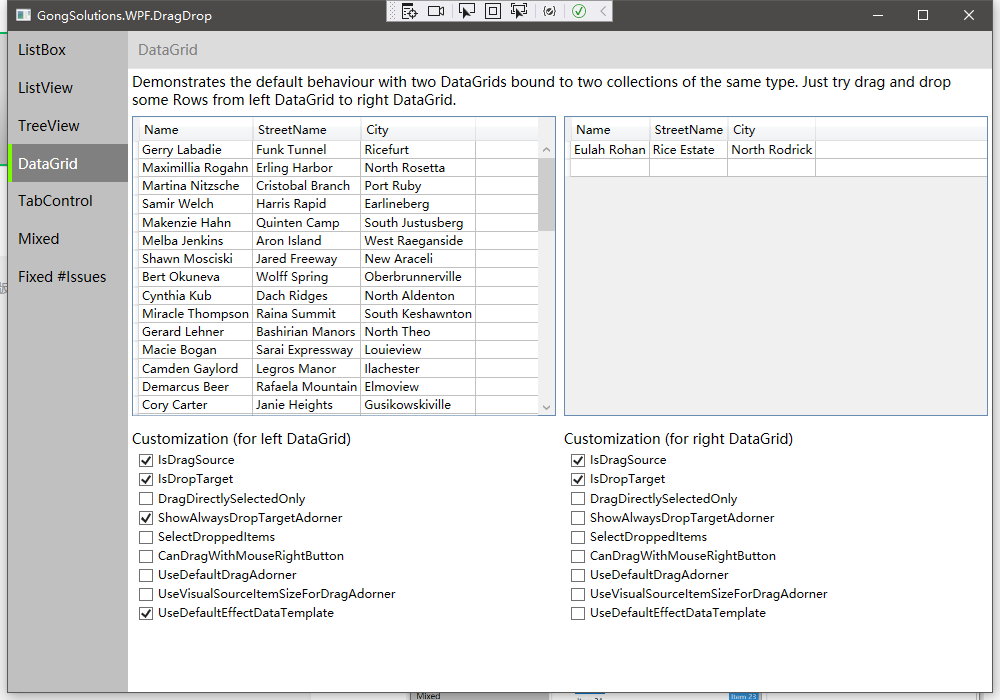Enable CanDragWithMouseRightButton for the right DataGrid
The image size is (1000, 700).
[578, 556]
